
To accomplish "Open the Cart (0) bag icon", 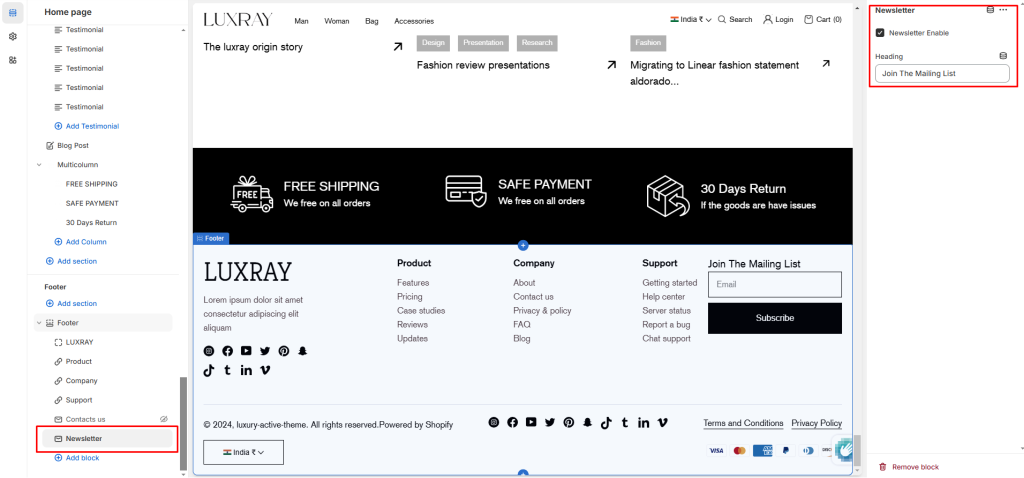I will point(808,20).
